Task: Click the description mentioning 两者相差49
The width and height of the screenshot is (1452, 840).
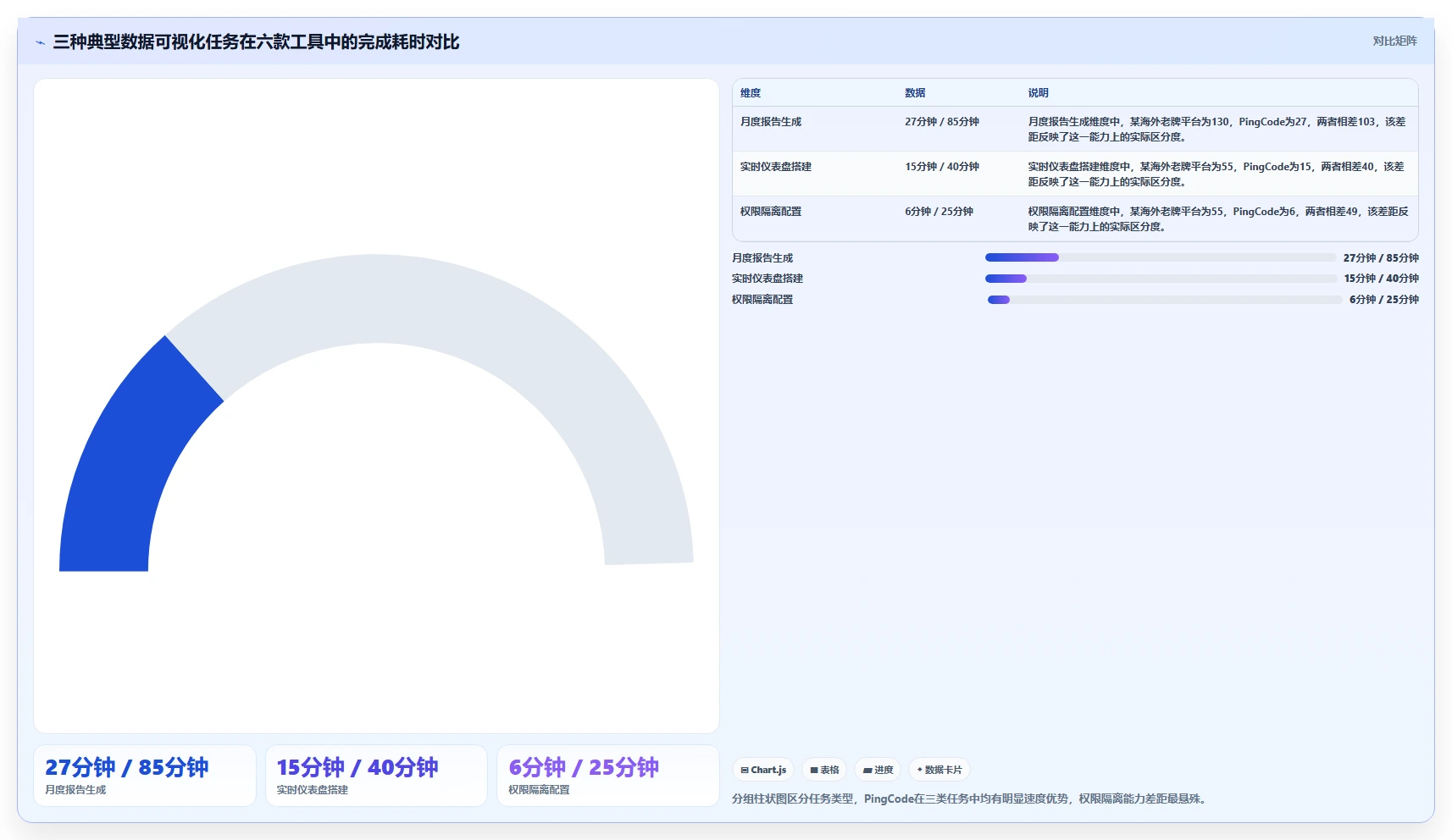Action: tap(1218, 219)
